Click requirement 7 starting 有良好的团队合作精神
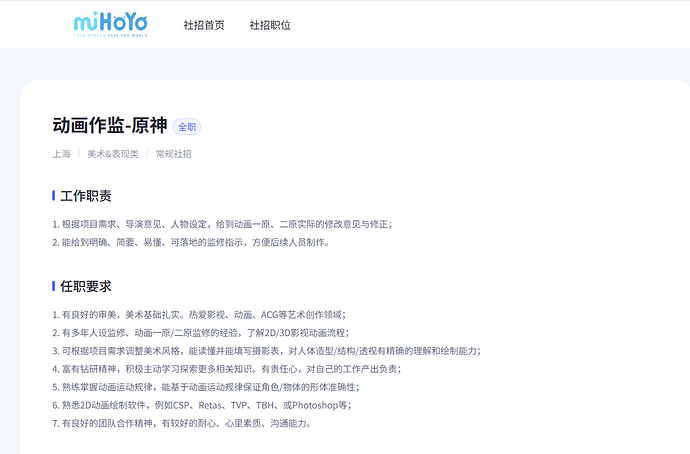The width and height of the screenshot is (690, 454). coord(182,423)
